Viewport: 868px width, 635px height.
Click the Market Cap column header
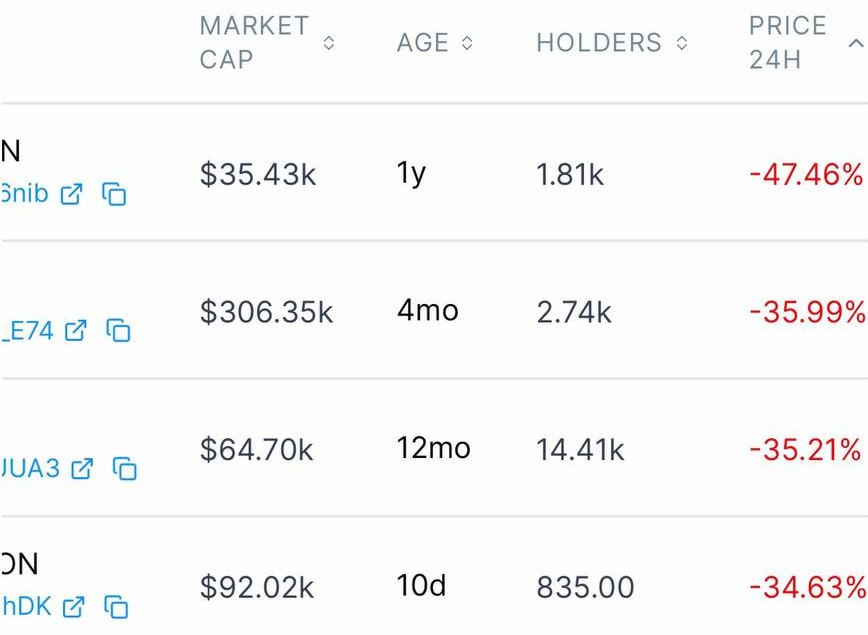254,43
